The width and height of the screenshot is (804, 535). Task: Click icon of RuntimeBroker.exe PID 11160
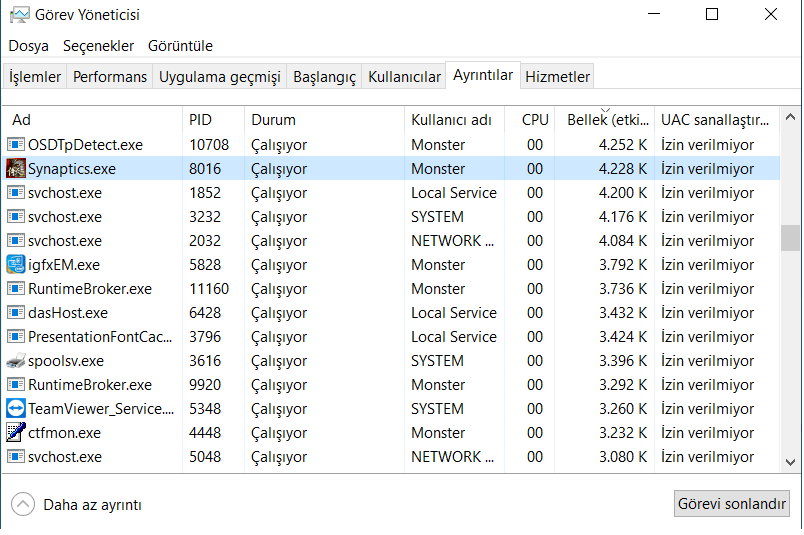(x=16, y=289)
